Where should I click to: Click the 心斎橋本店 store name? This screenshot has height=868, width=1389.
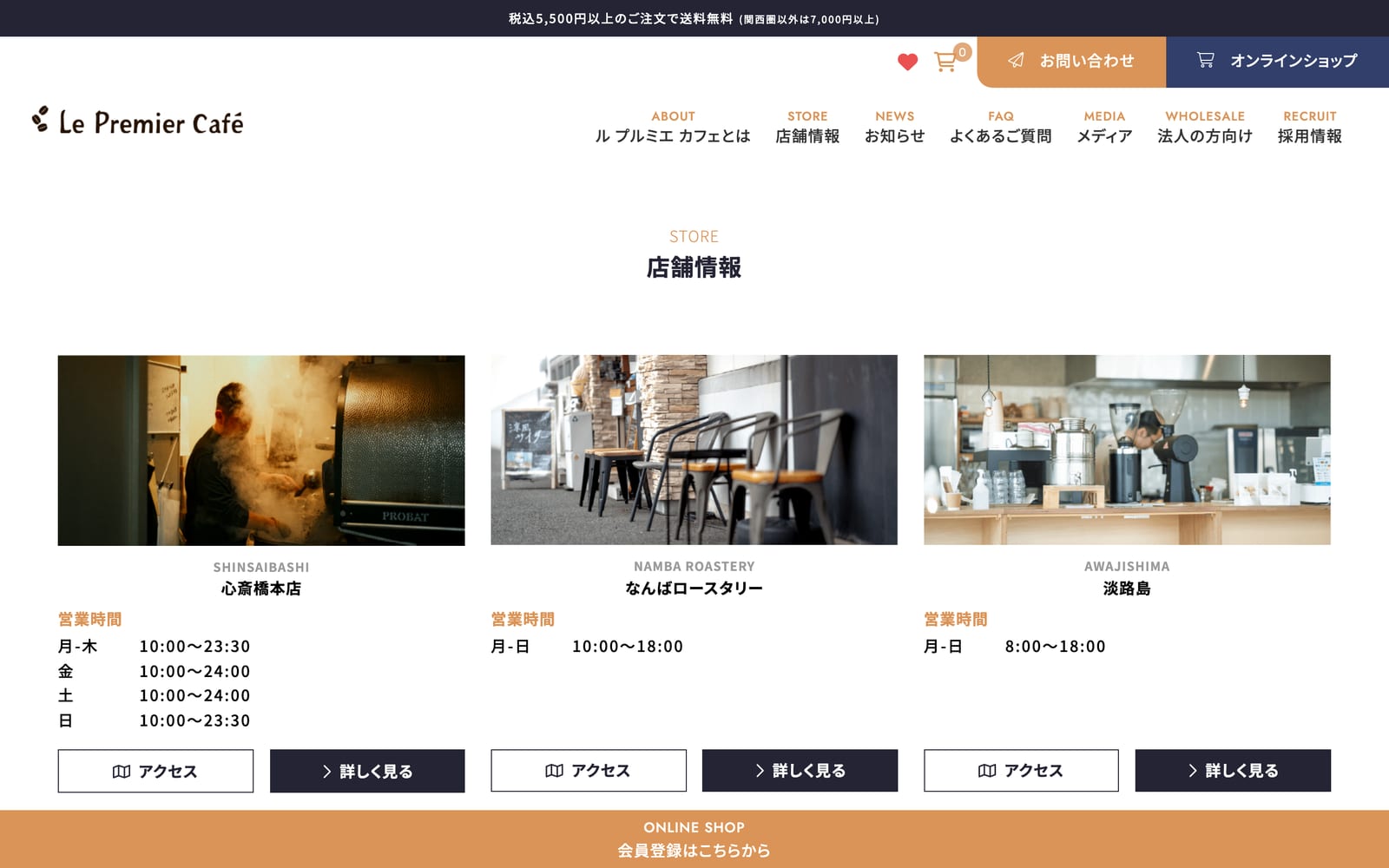click(261, 589)
